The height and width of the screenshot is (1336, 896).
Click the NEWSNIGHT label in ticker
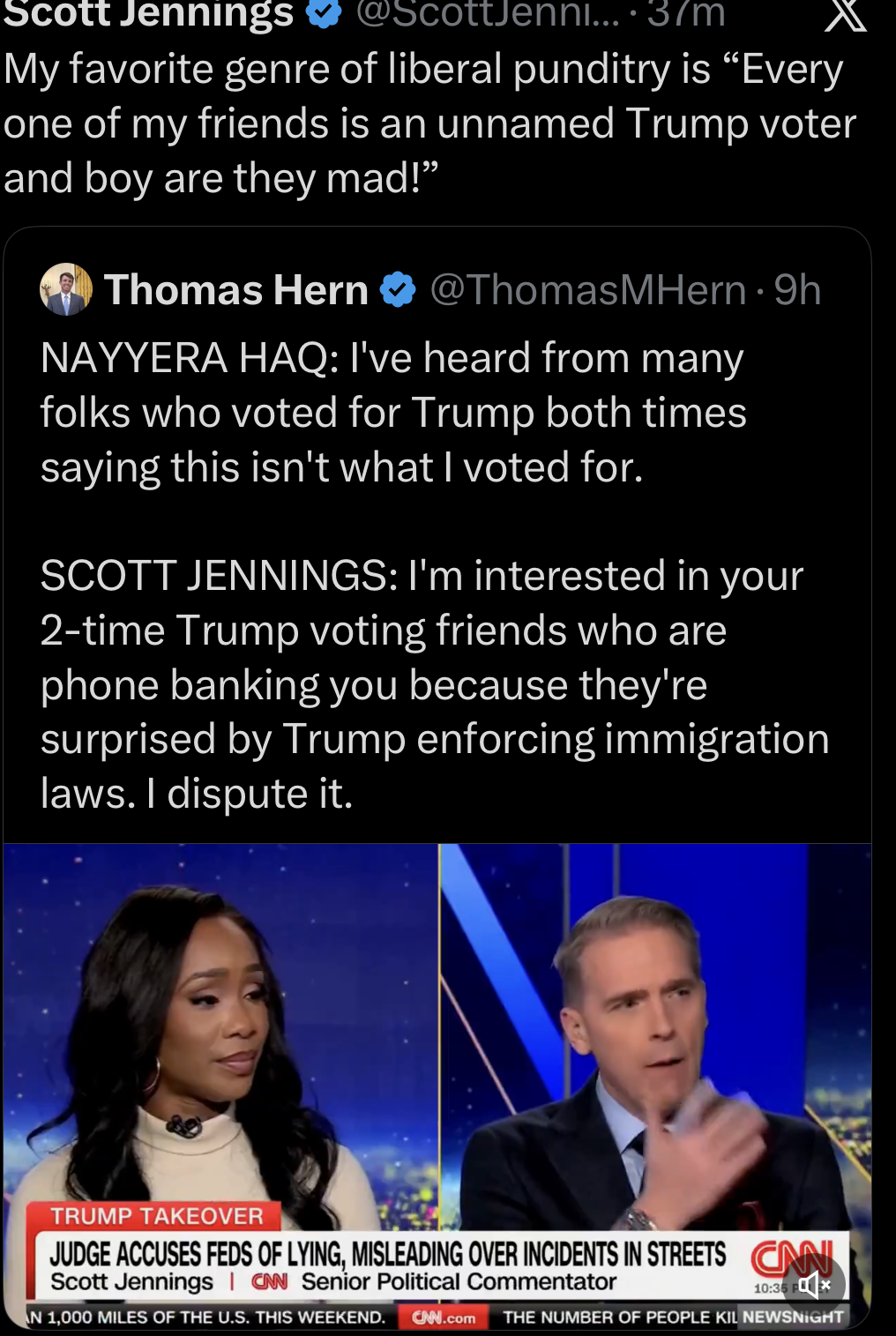[x=793, y=1317]
